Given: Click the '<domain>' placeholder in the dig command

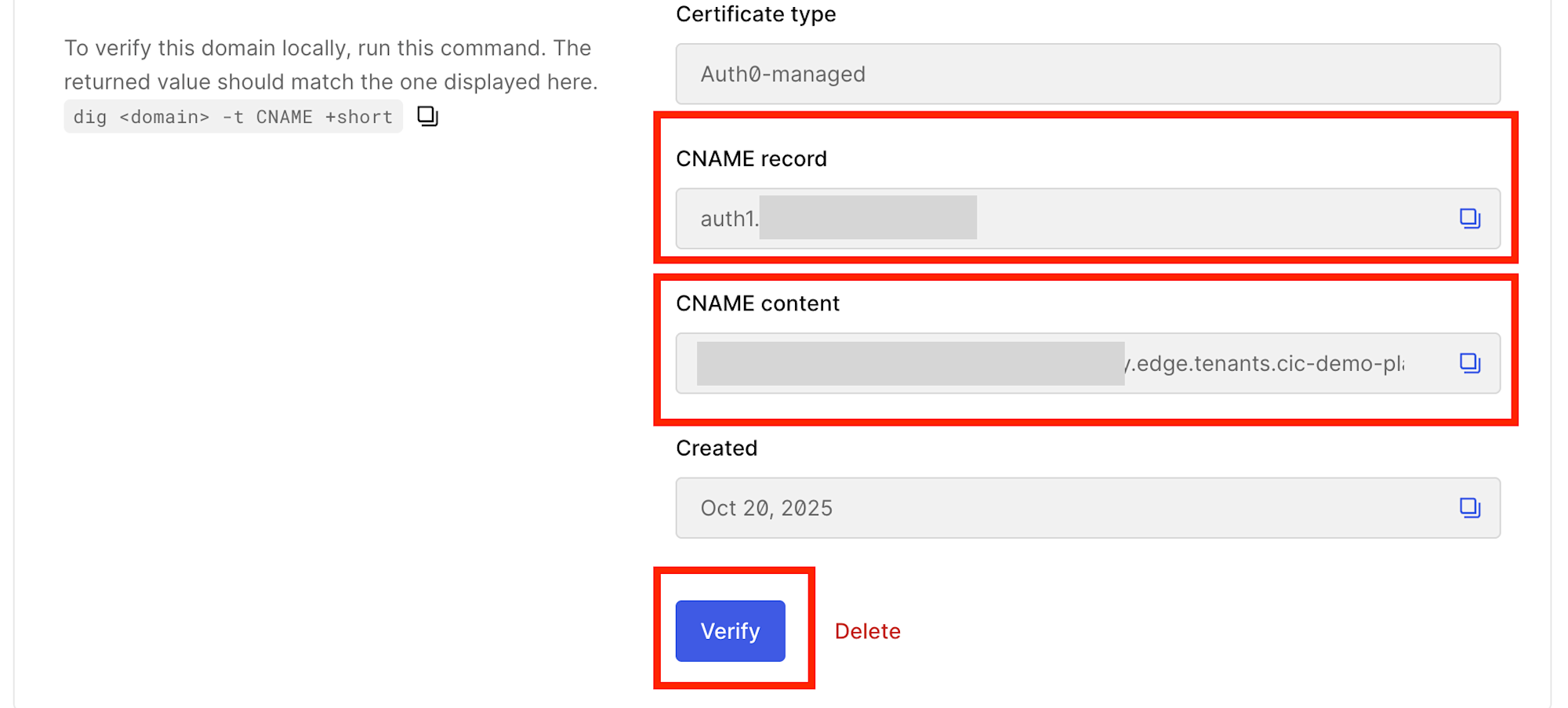Looking at the screenshot, I should [165, 117].
